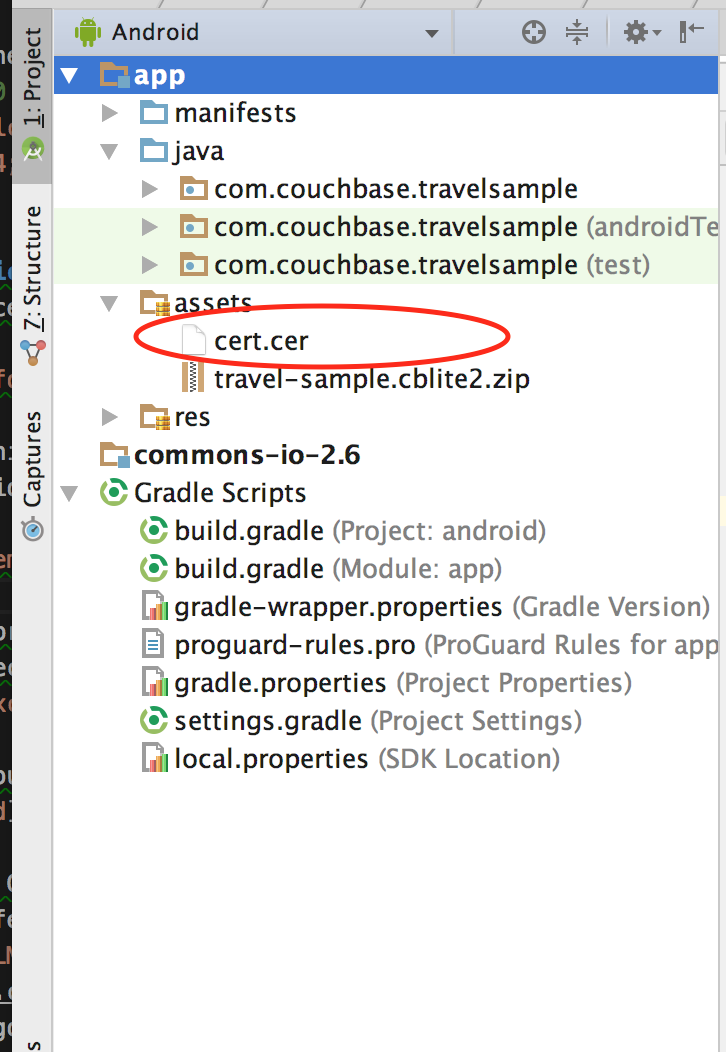Expand the com.couchbase.travelsample (androidTest) package
Screen dimensions: 726x1052
click(150, 227)
